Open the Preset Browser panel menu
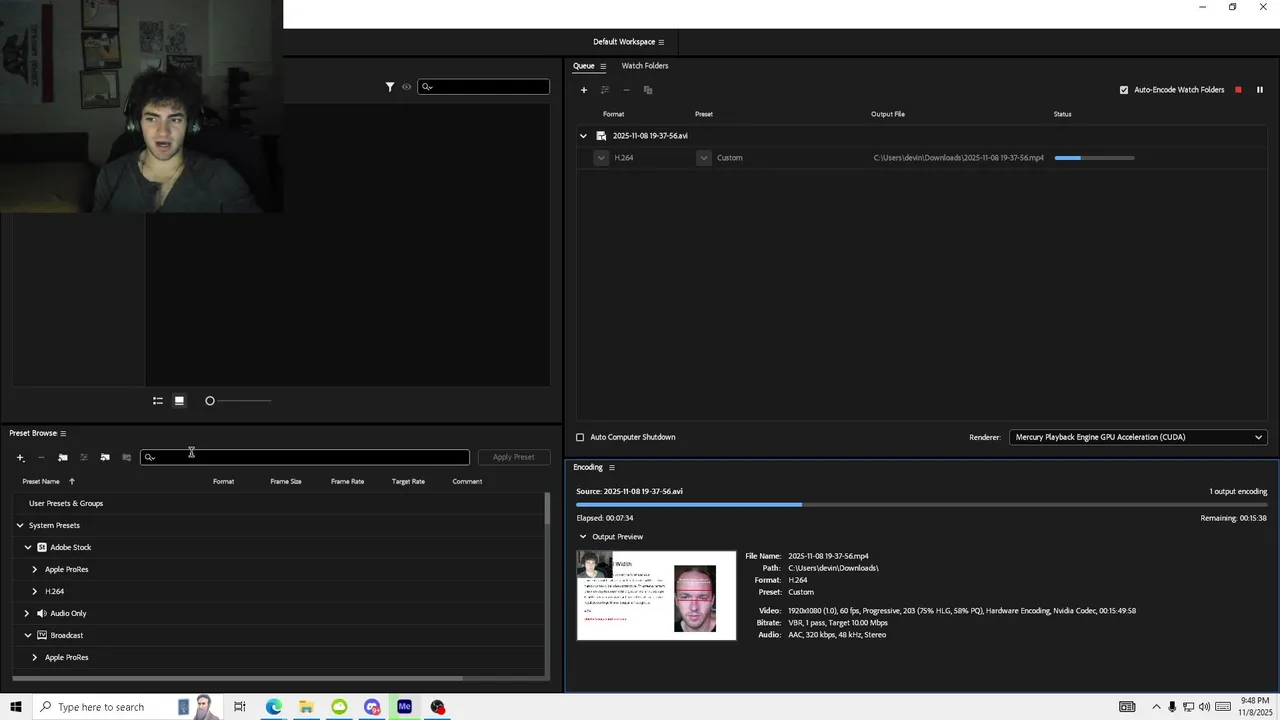1280x720 pixels. coord(63,433)
